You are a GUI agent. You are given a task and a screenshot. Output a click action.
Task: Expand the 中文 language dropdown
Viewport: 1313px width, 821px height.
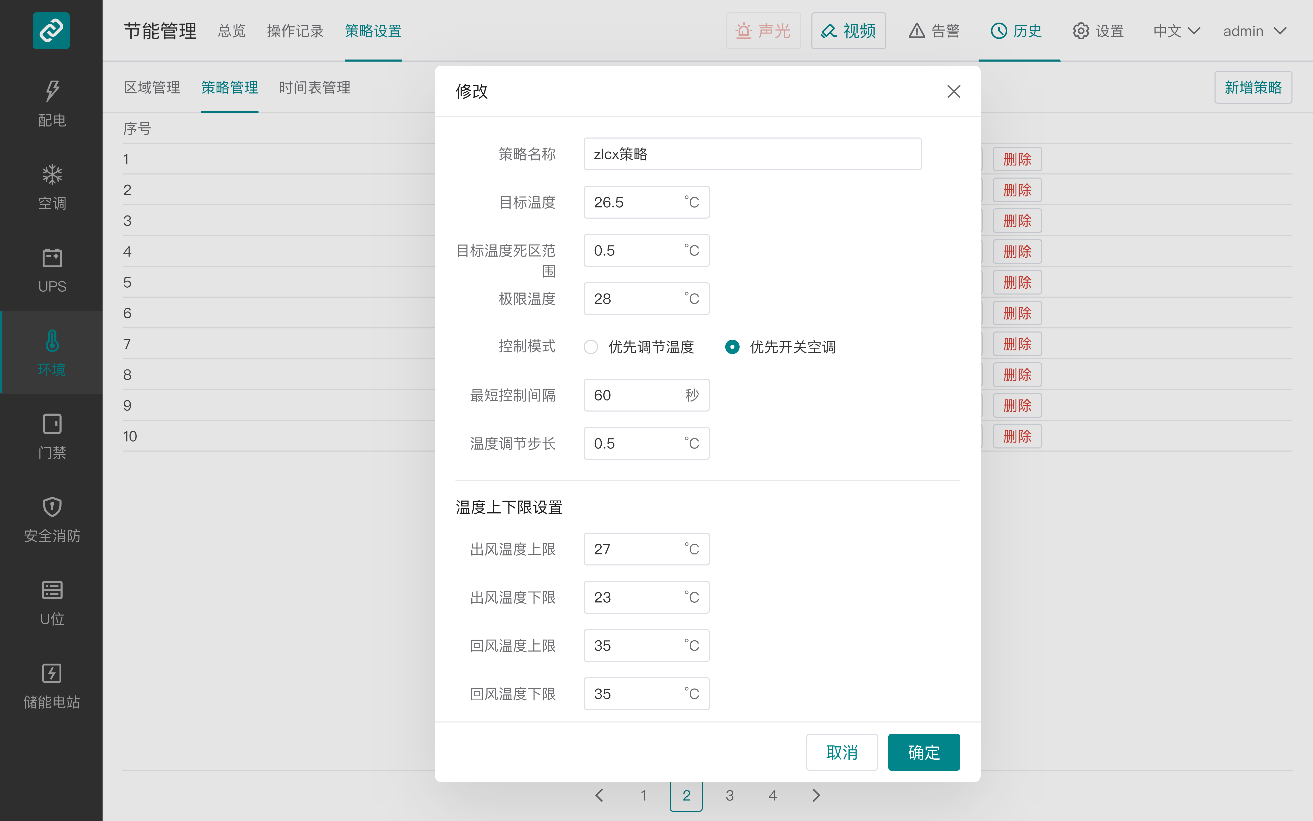pos(1176,31)
